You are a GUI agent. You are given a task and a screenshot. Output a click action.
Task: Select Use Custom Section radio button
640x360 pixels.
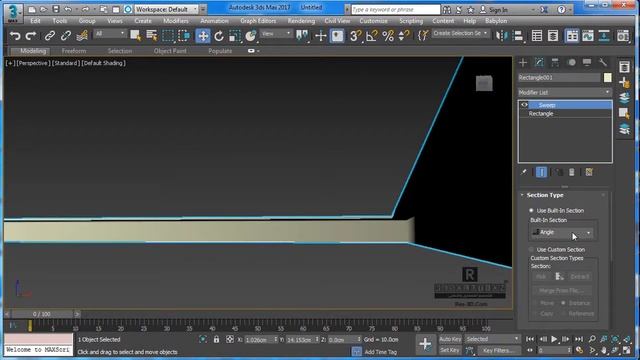click(531, 249)
